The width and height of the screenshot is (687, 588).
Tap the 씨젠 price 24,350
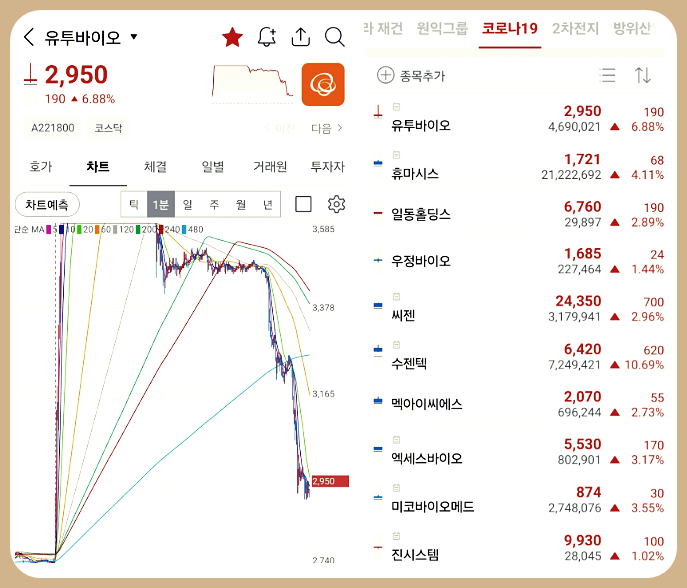(578, 301)
